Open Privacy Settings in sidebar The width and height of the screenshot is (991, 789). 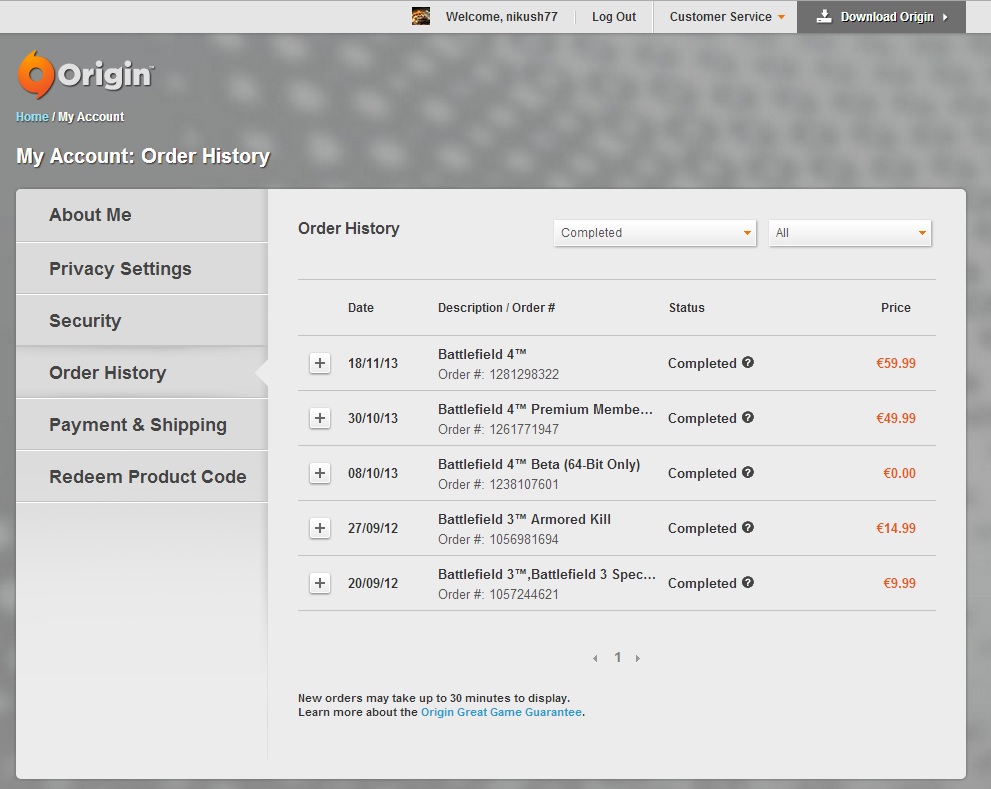142,269
